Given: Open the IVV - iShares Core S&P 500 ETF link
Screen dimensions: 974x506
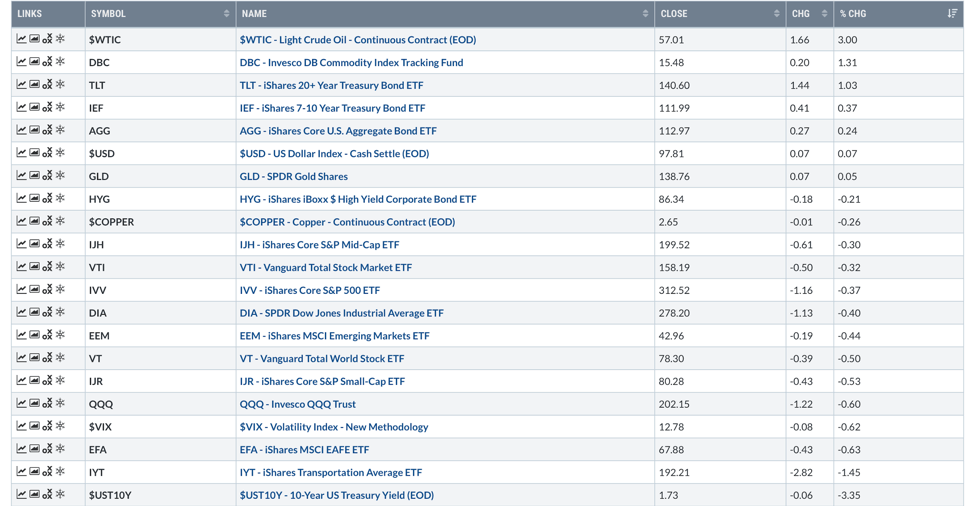Looking at the screenshot, I should (309, 290).
